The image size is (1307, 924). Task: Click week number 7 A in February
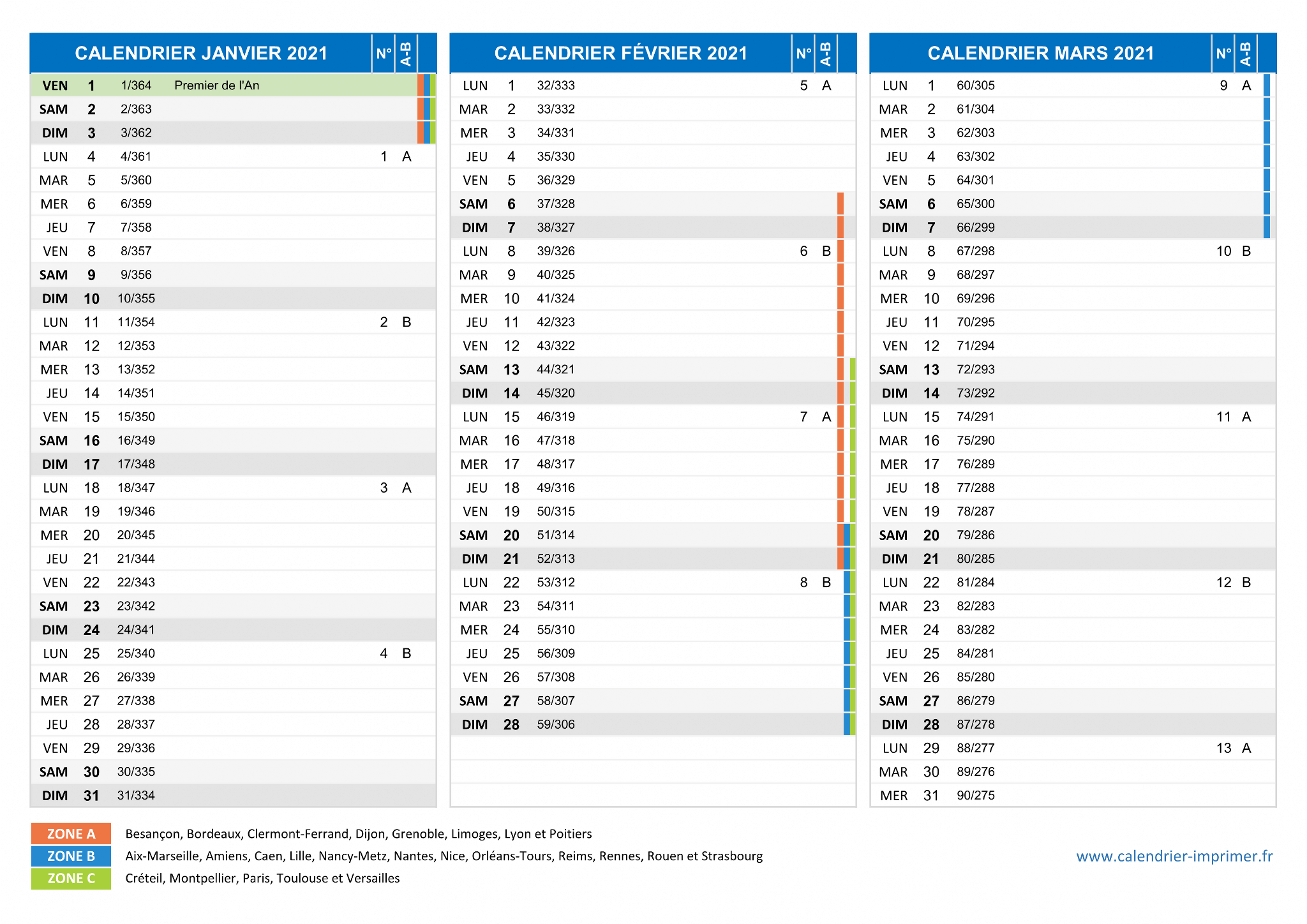[816, 417]
